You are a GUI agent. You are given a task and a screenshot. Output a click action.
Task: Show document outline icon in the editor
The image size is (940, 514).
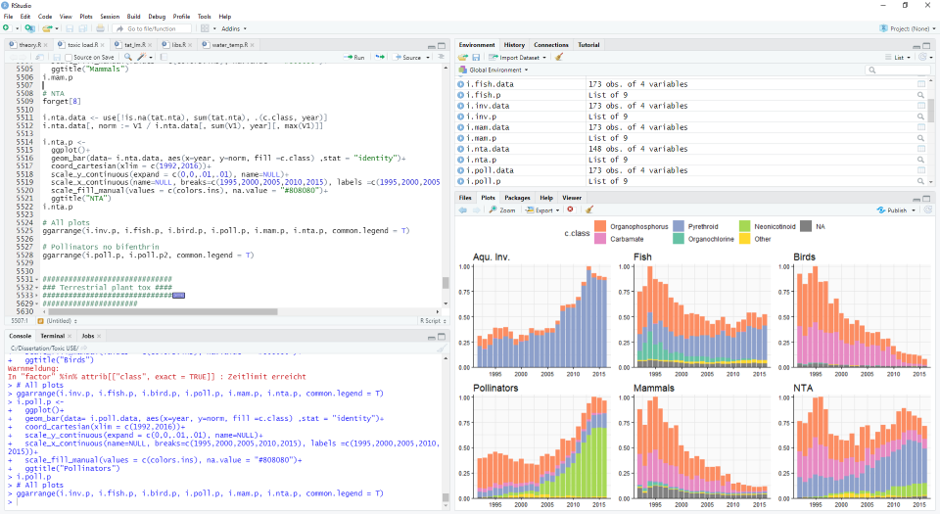tap(441, 57)
